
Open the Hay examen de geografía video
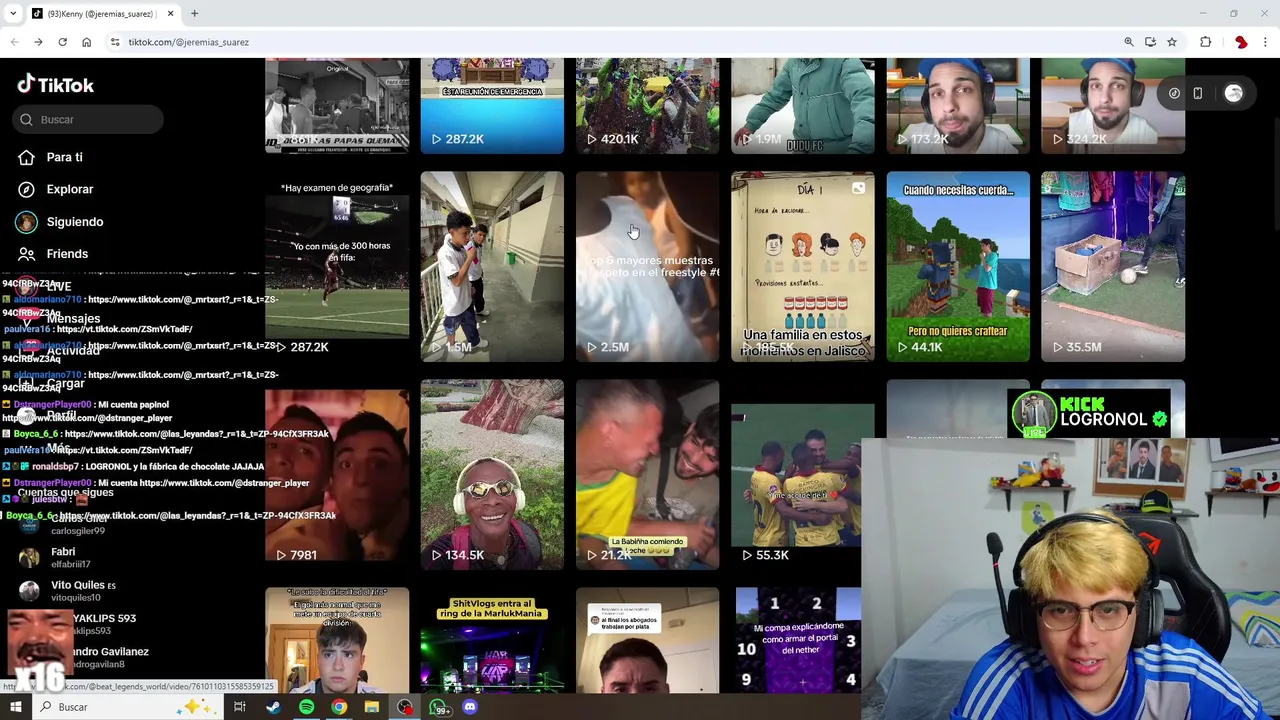coord(337,266)
